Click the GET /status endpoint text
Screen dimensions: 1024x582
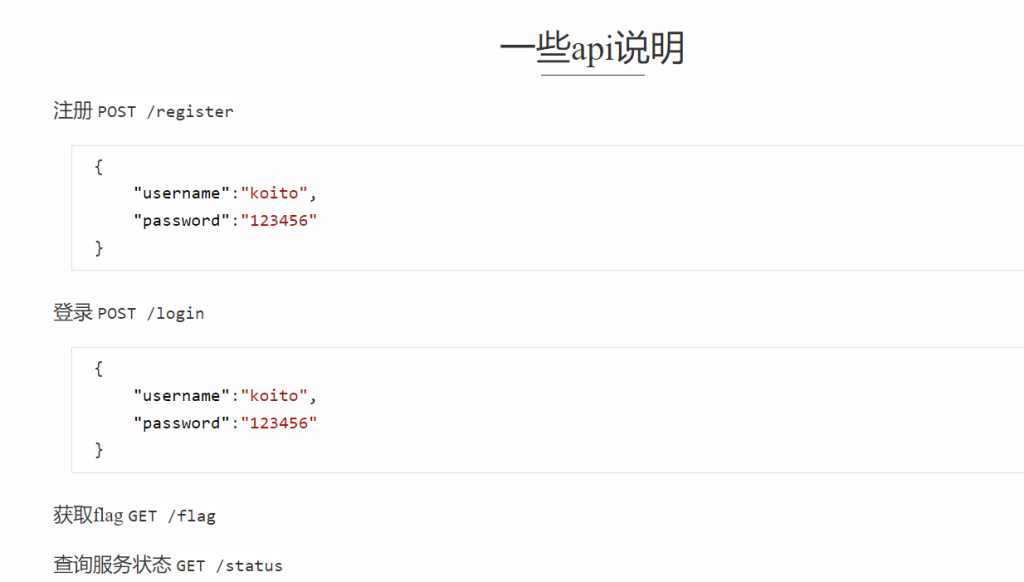pyautogui.click(x=229, y=566)
